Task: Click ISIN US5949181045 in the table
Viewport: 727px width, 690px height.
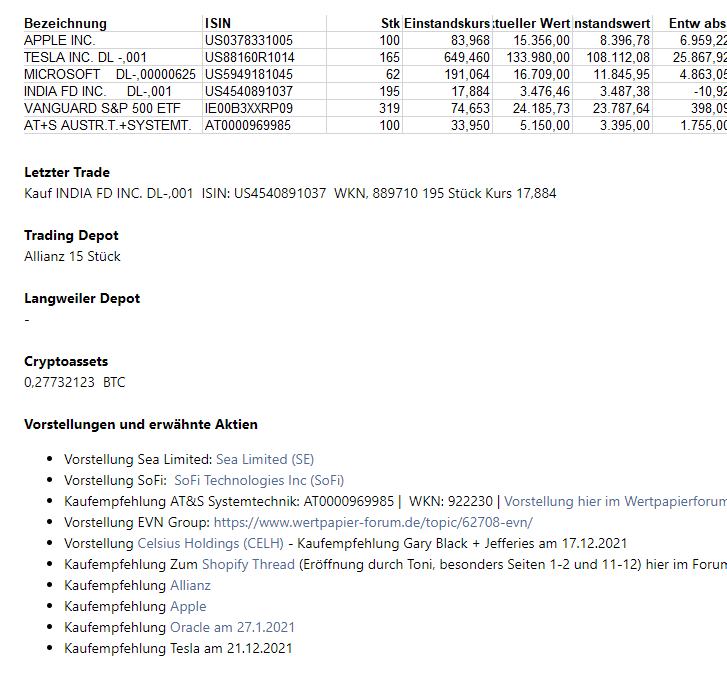Action: coord(249,74)
